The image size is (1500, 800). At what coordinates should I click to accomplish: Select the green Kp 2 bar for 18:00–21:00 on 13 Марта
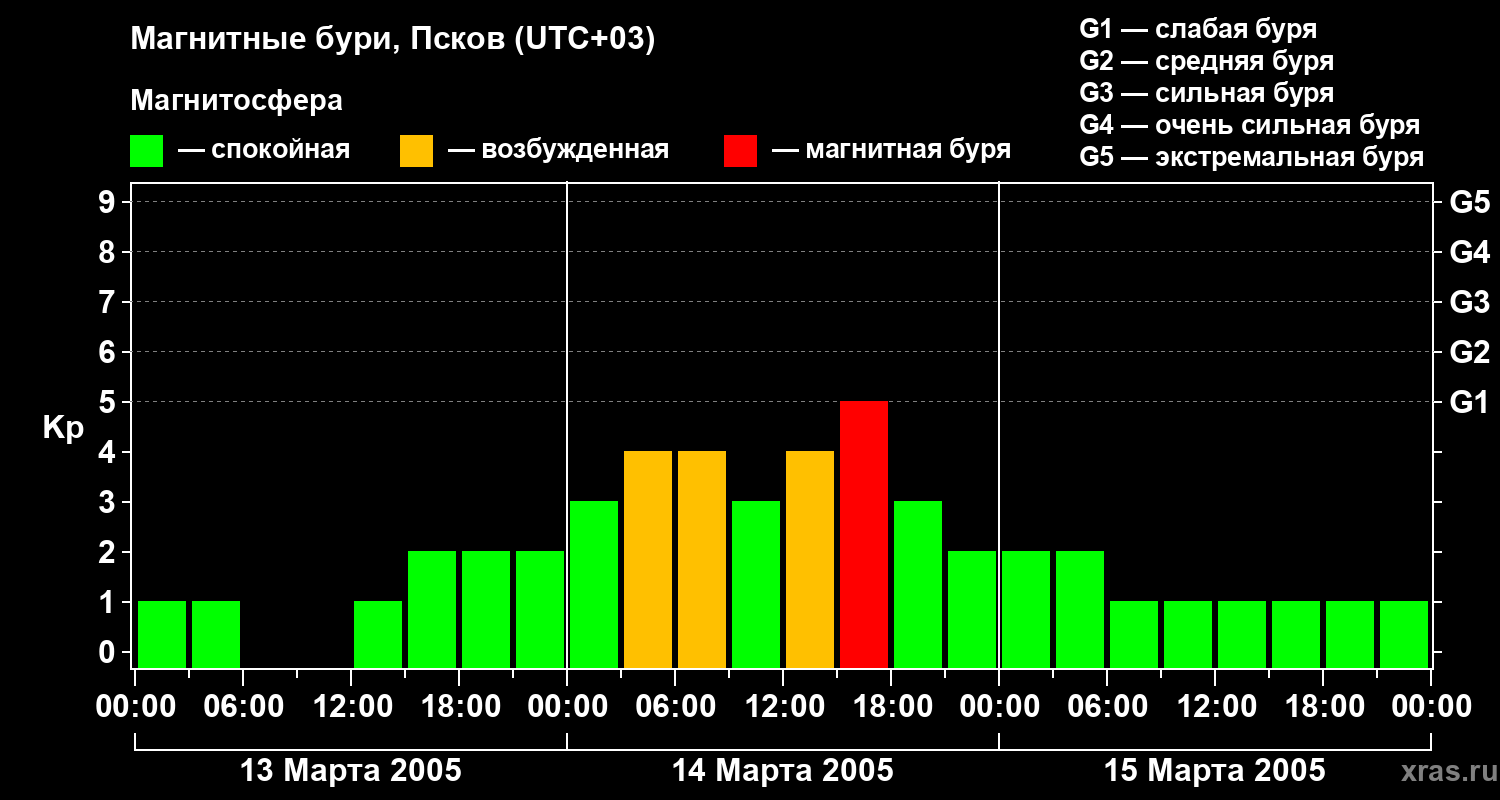click(x=486, y=609)
